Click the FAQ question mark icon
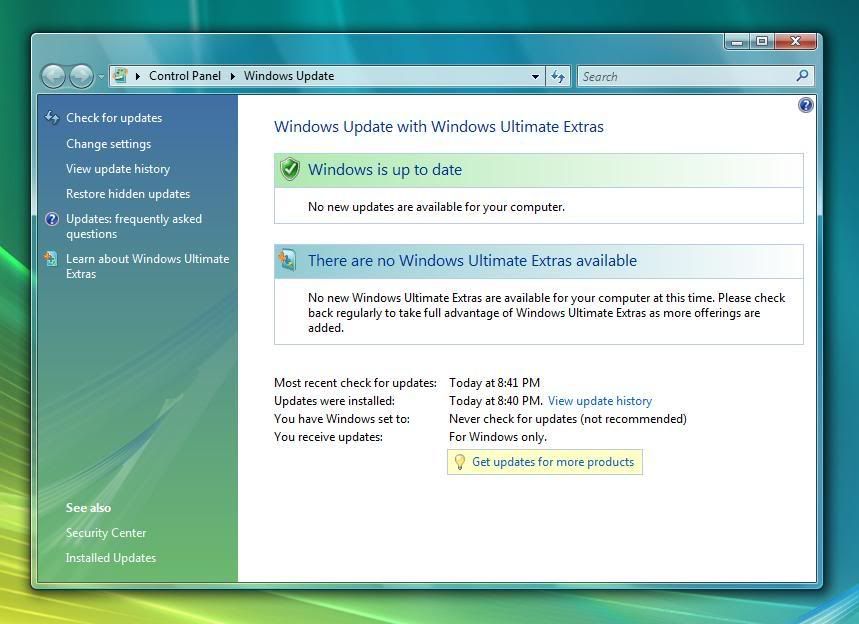This screenshot has width=859, height=624. pyautogui.click(x=52, y=219)
